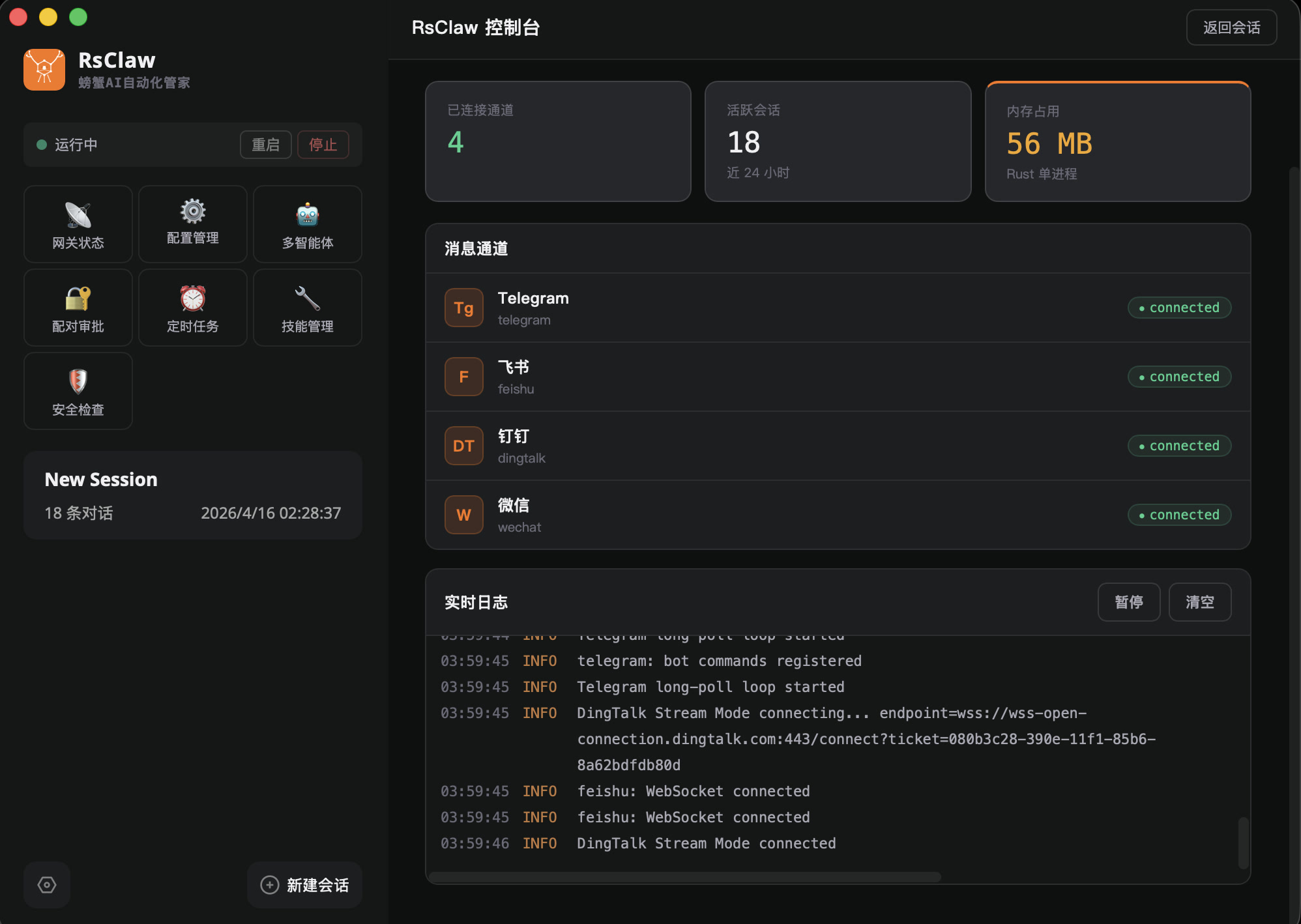
Task: Open 技能管理 wrench icon tile
Action: 308,308
